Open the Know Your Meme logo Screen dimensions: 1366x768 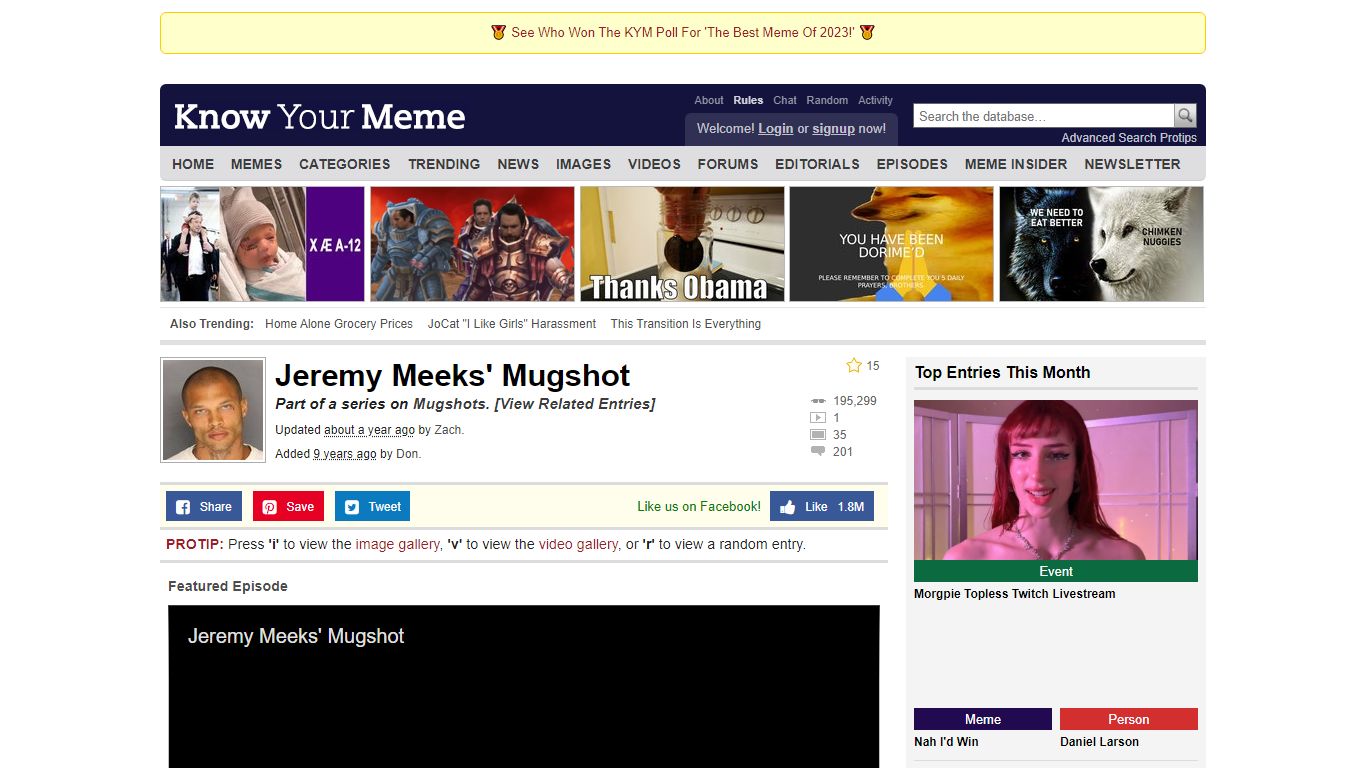[x=320, y=117]
